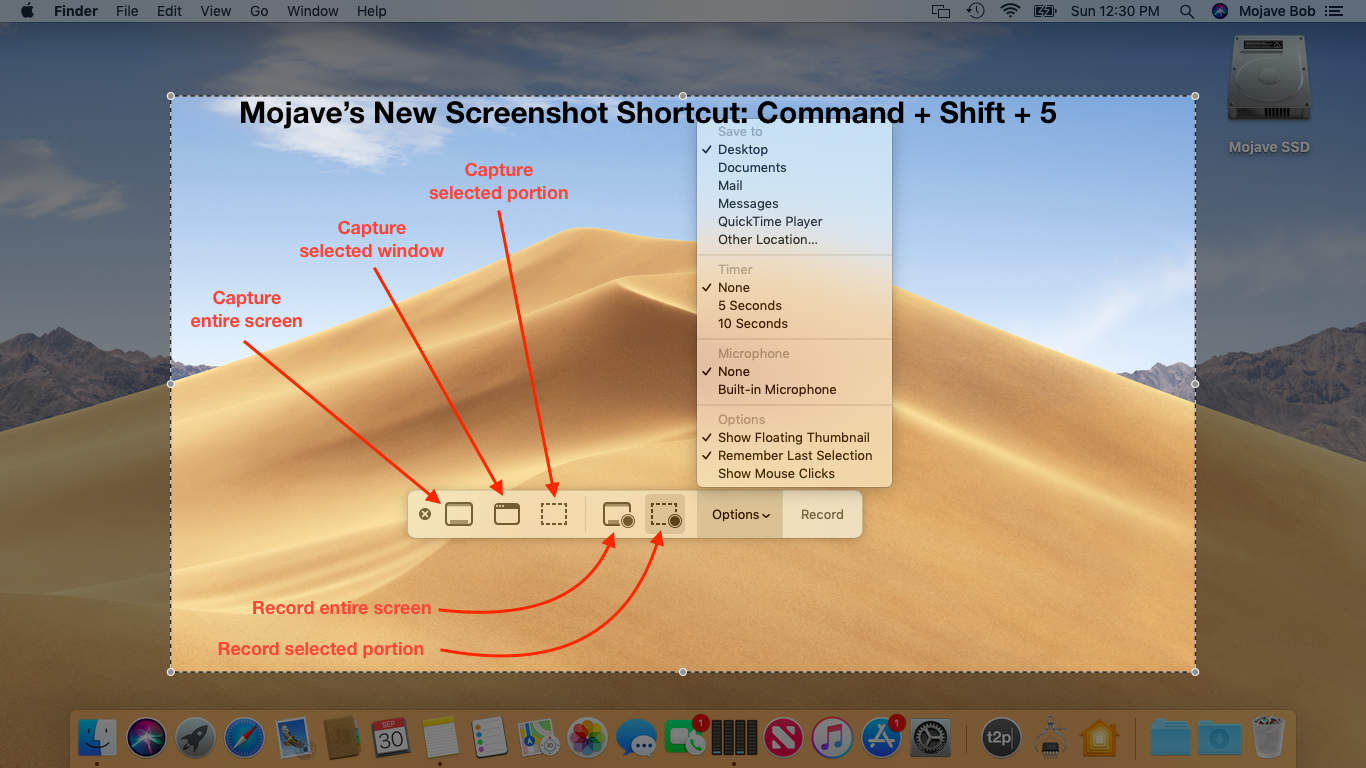Launch Safari from the Dock
1366x768 pixels.
[x=245, y=738]
